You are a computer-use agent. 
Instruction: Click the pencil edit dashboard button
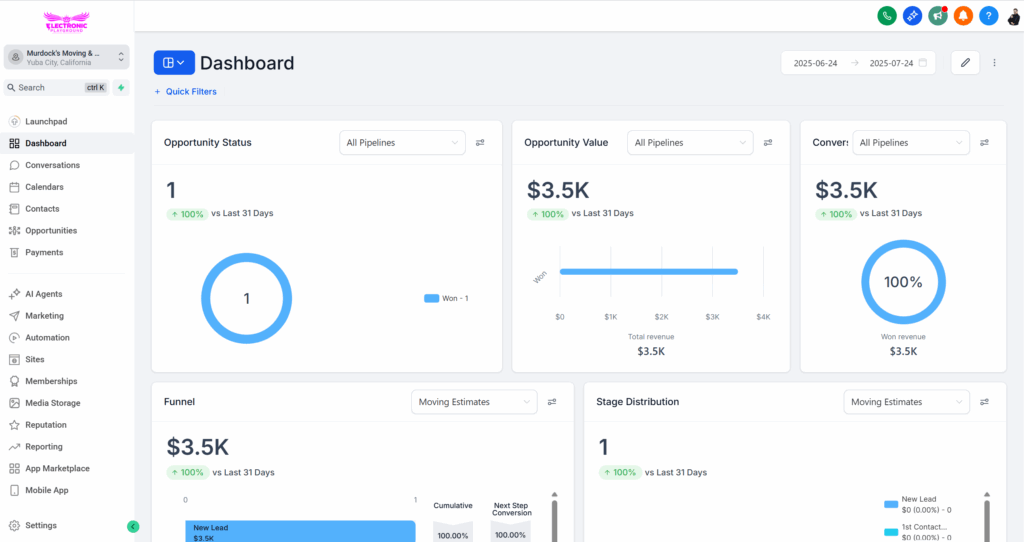[965, 63]
